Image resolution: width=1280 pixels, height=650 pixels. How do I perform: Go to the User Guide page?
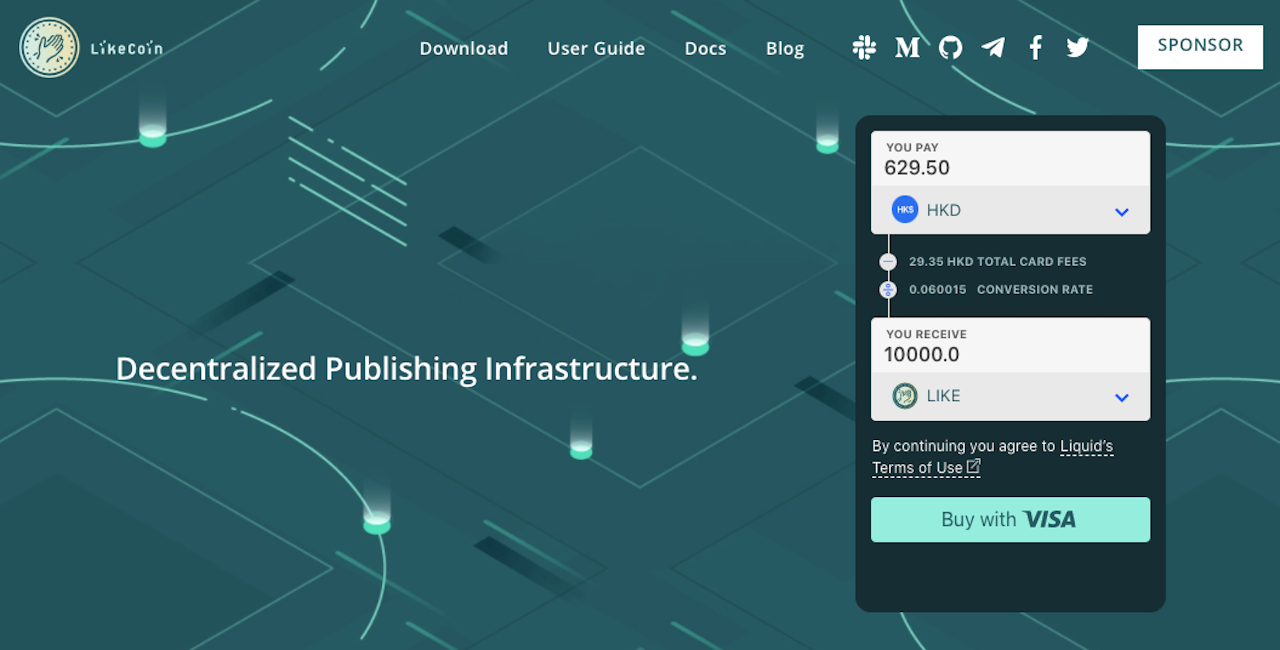(596, 48)
